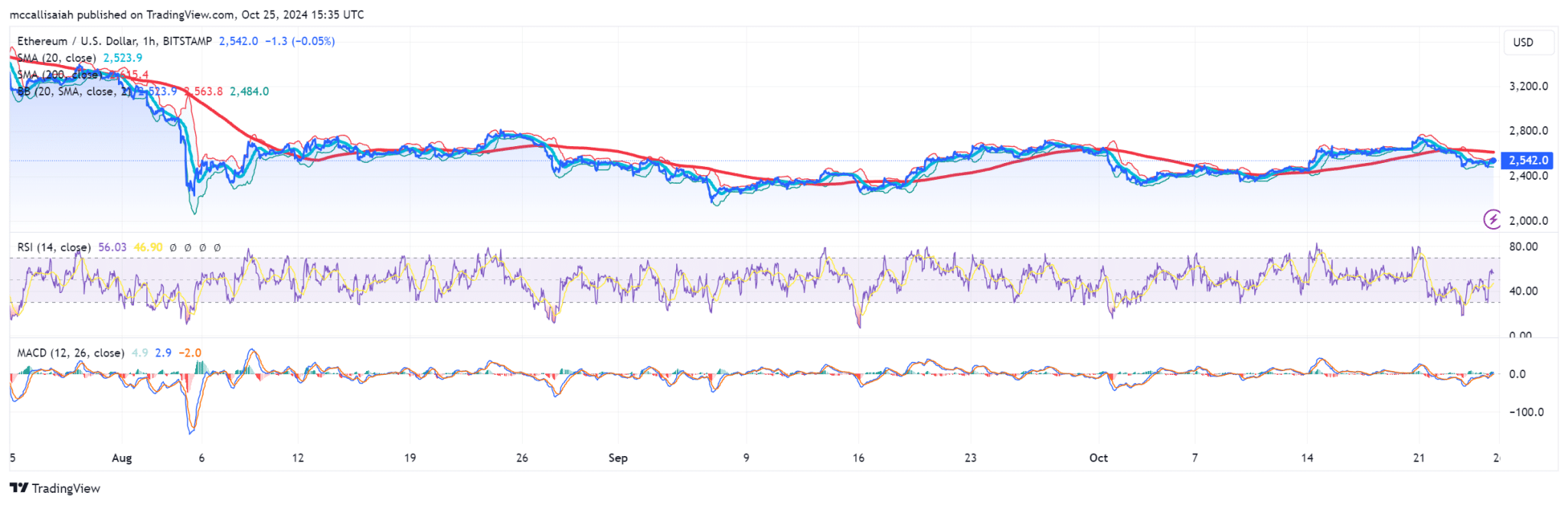Click the 21 date label on time axis

tap(1419, 458)
